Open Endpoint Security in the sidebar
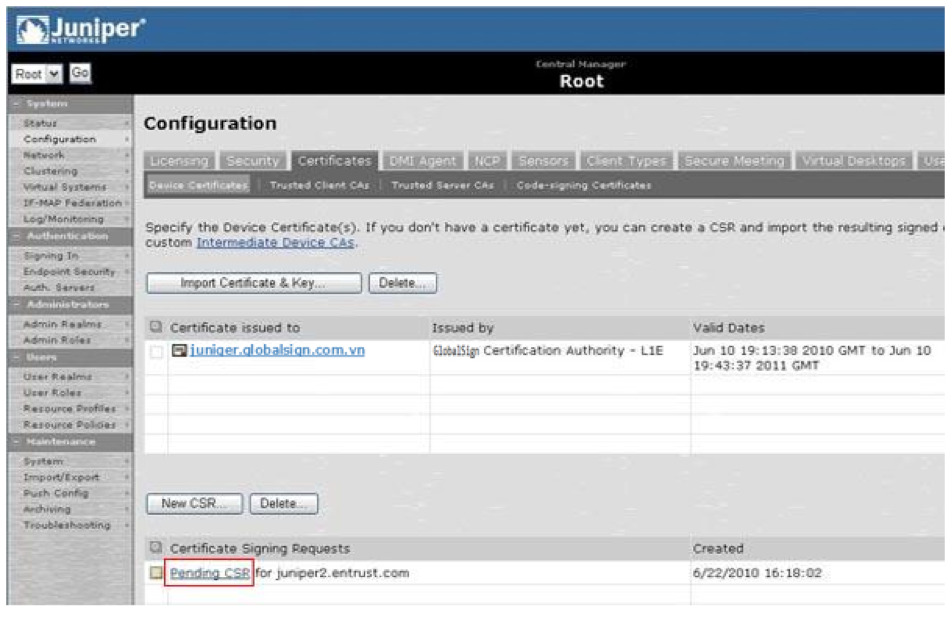The image size is (952, 620). tap(69, 271)
